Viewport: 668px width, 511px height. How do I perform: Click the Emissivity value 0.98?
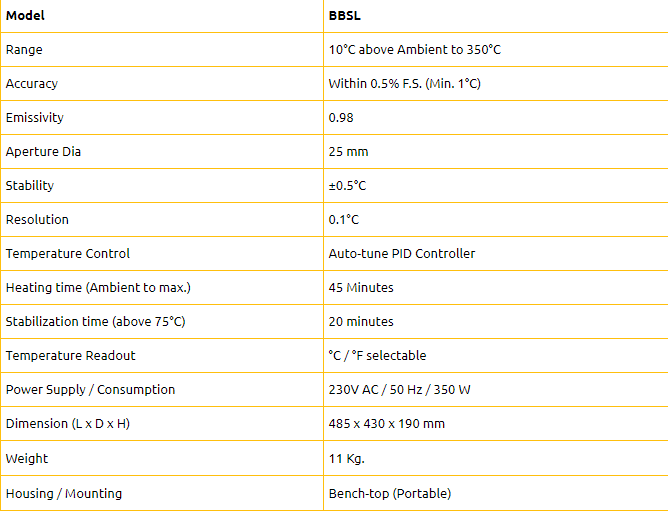tap(341, 118)
